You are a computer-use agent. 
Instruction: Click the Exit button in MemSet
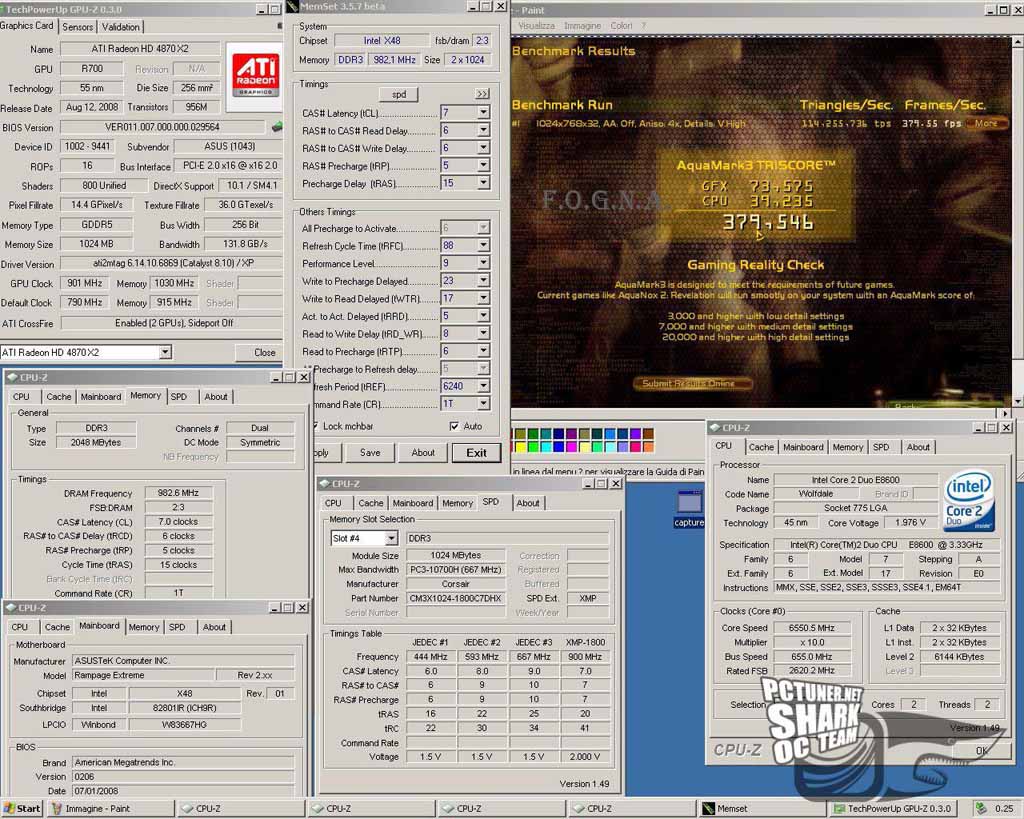coord(476,453)
